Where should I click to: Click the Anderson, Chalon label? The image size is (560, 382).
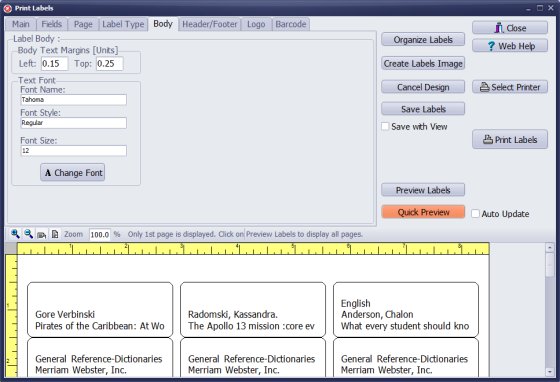[406, 310]
